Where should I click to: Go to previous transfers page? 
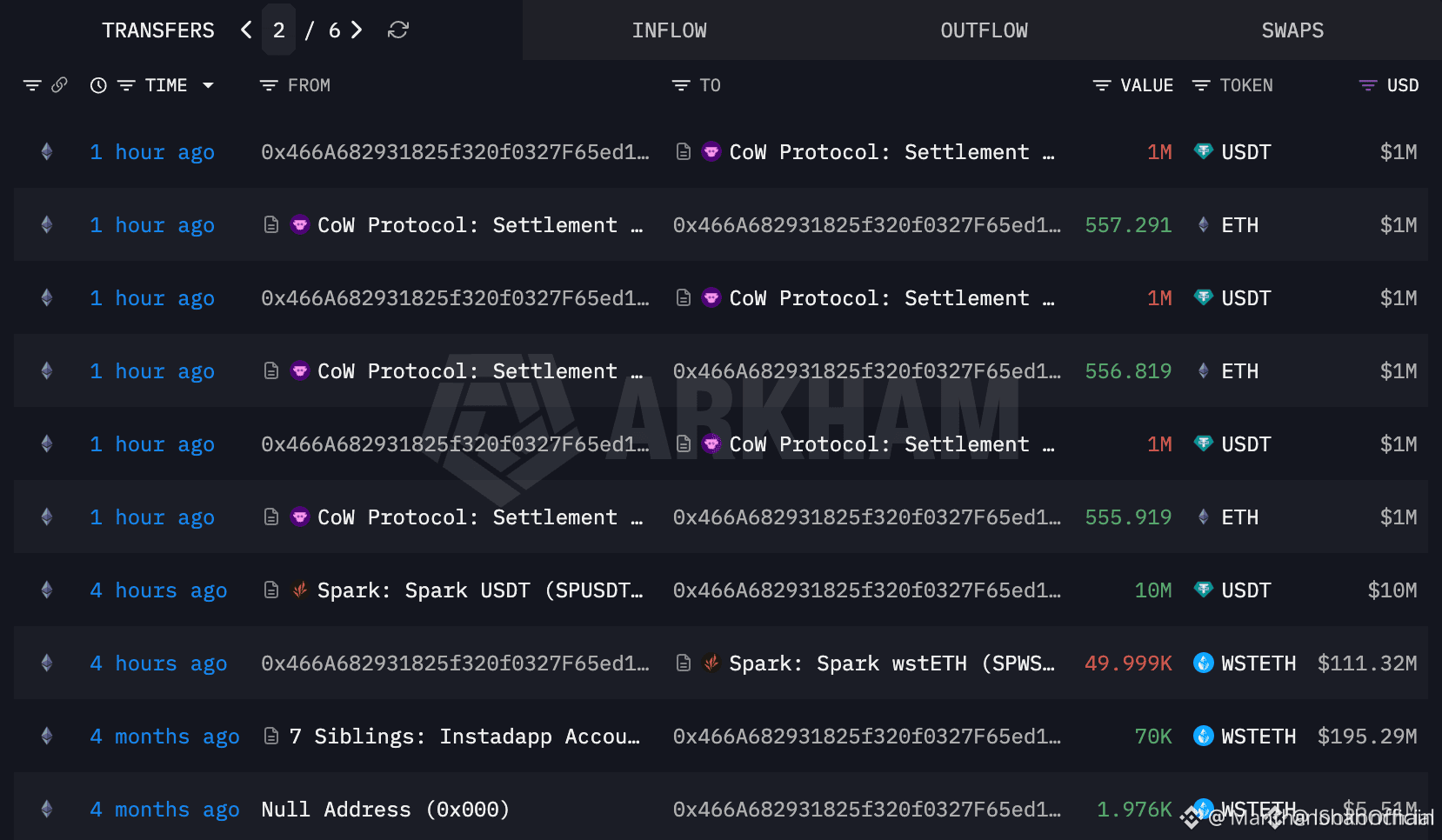pos(247,30)
